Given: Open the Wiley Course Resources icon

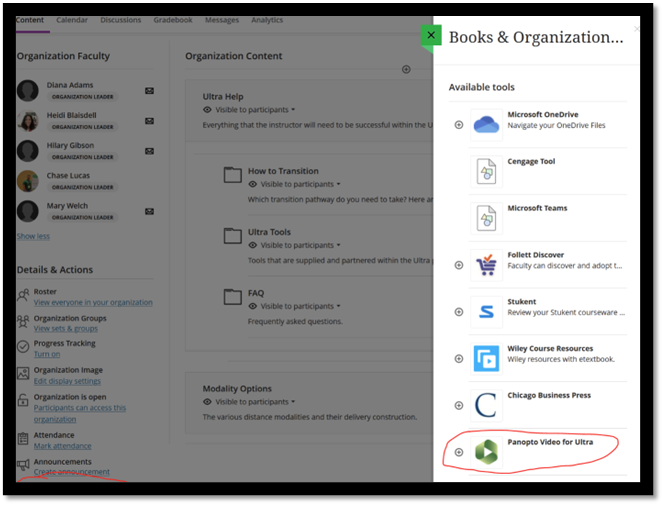Looking at the screenshot, I should (x=486, y=359).
